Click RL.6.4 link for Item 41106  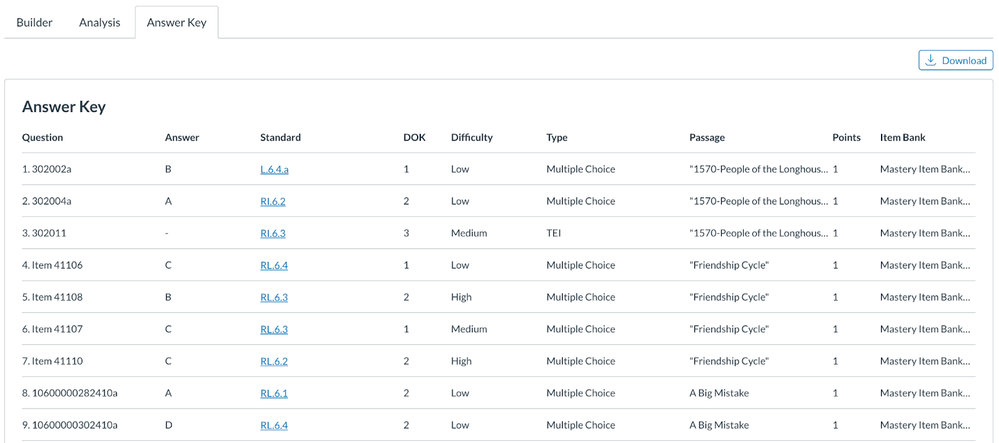point(274,265)
